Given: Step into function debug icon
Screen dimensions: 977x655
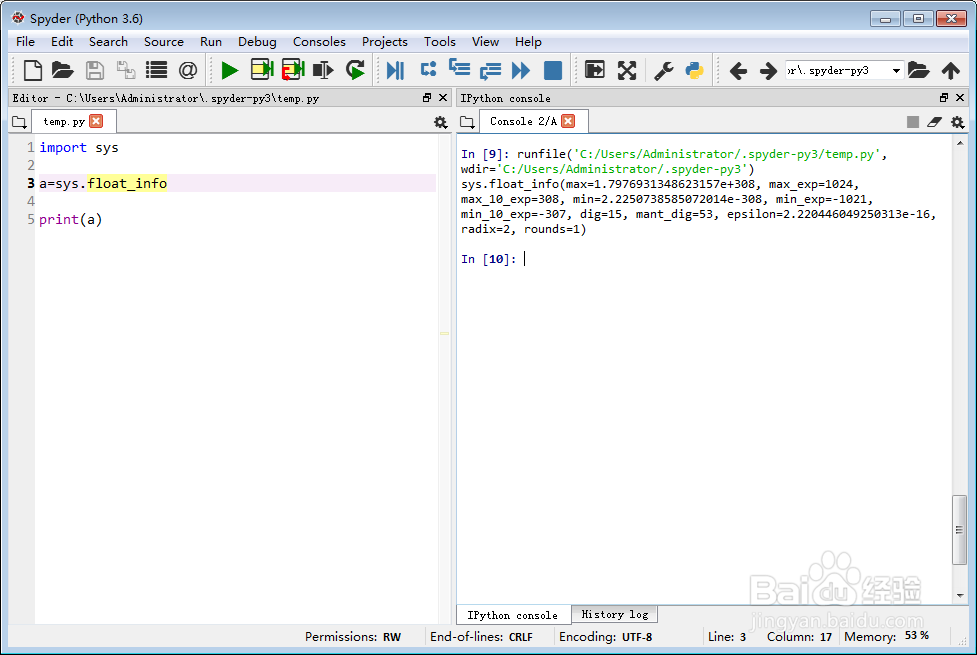Looking at the screenshot, I should click(x=460, y=67).
